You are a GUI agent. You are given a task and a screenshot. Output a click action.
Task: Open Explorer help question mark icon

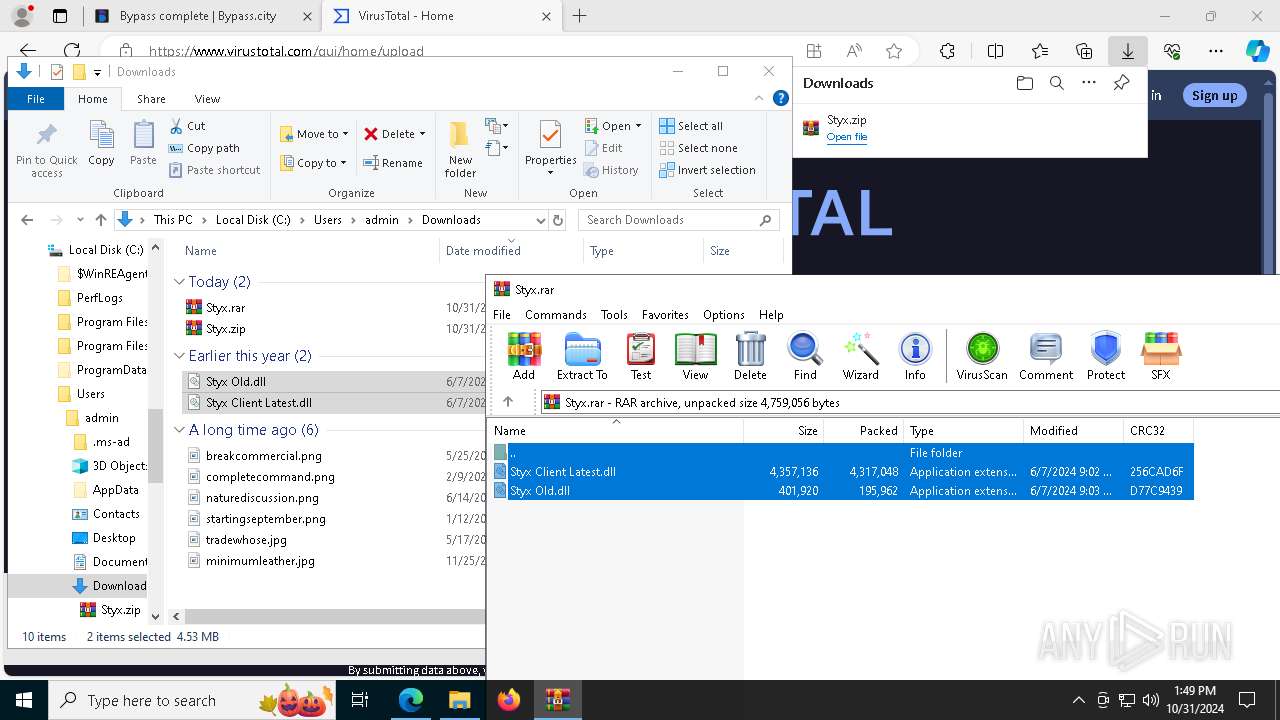781,98
